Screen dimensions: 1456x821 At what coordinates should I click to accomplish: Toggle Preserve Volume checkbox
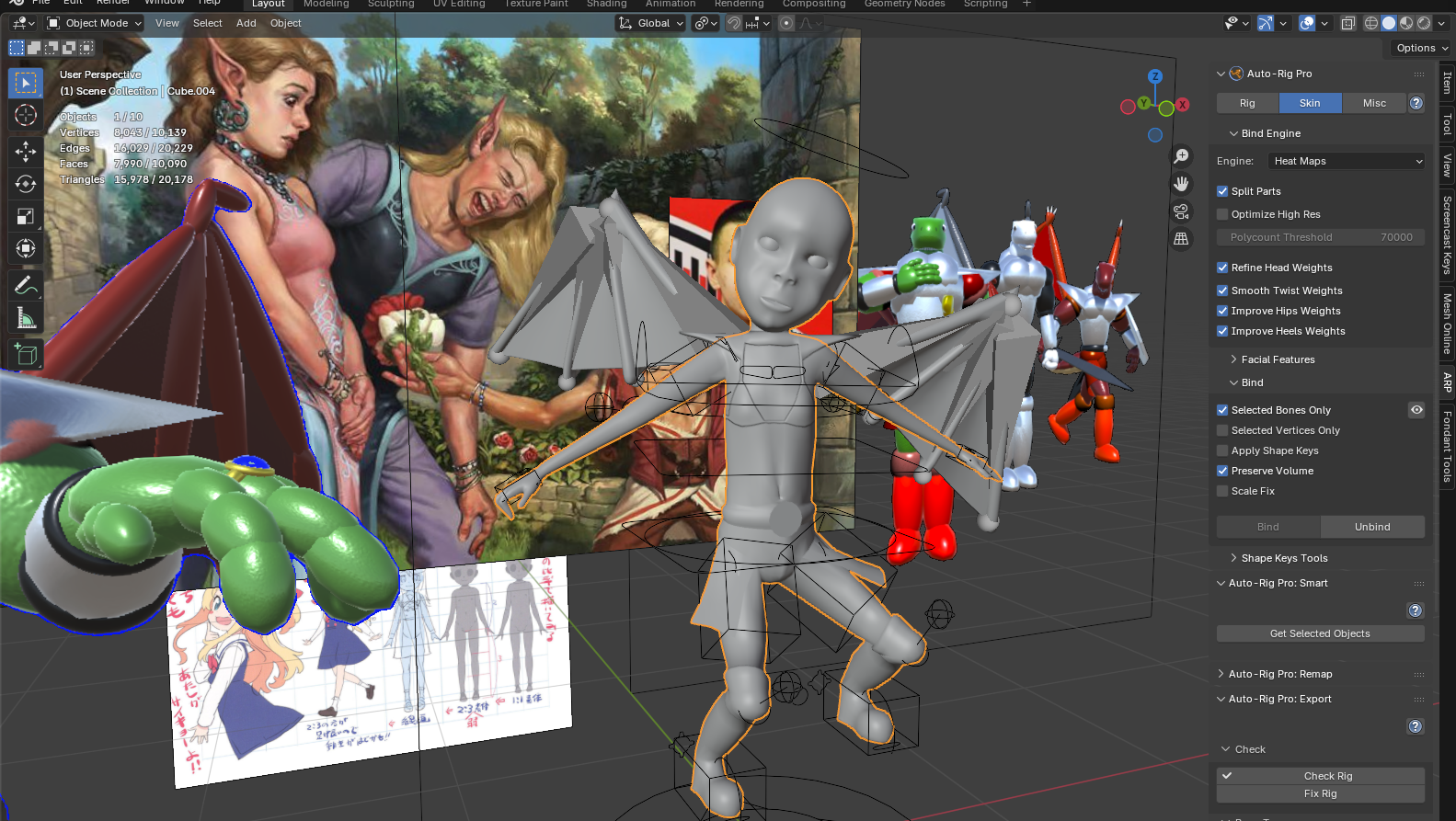tap(1222, 471)
